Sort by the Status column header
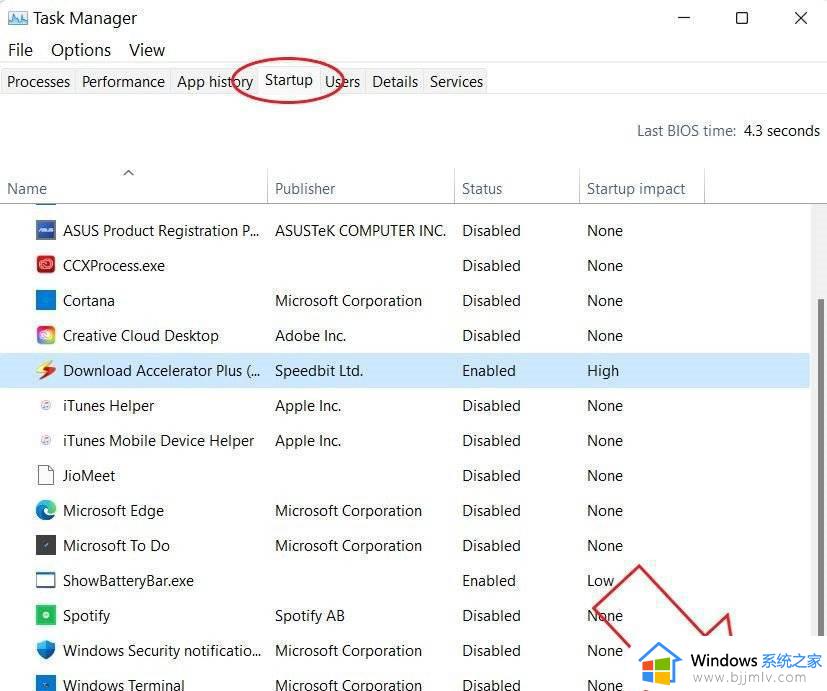The height and width of the screenshot is (691, 827). 517,188
